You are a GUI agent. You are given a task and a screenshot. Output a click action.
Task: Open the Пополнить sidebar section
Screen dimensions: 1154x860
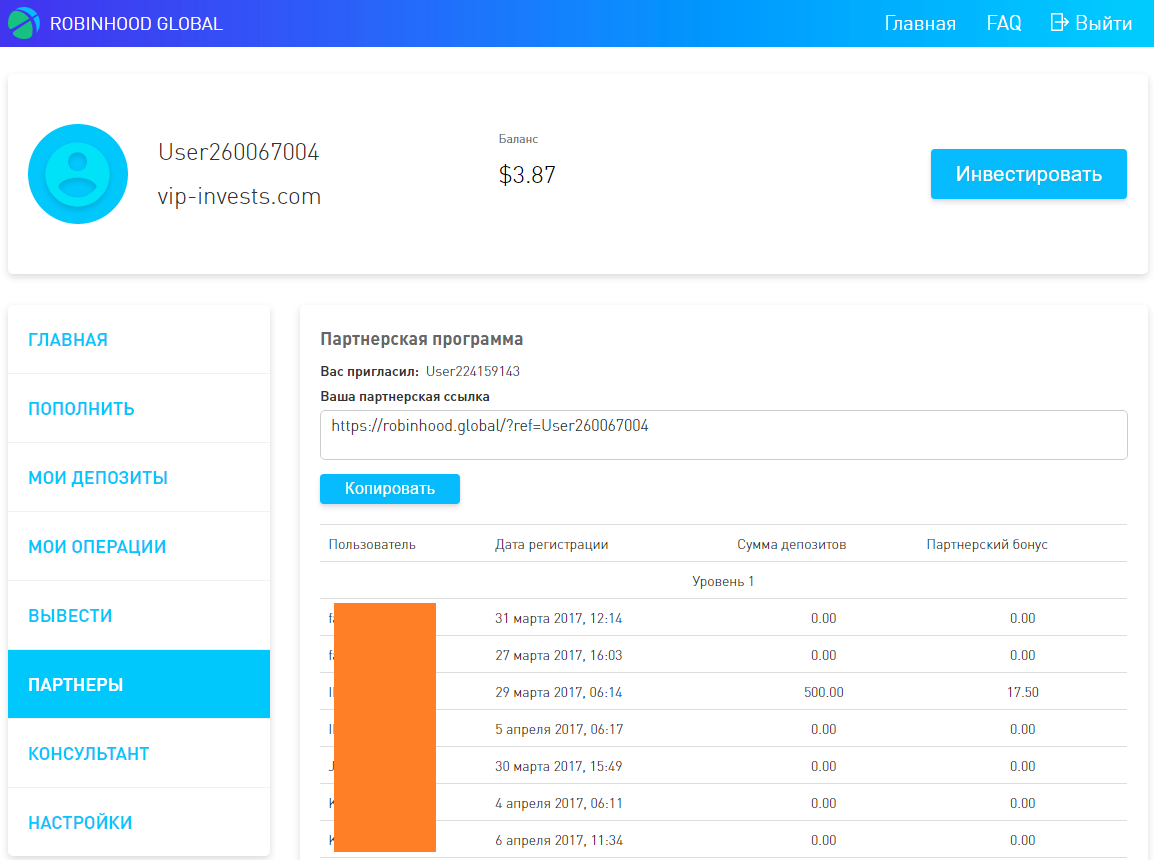coord(81,409)
